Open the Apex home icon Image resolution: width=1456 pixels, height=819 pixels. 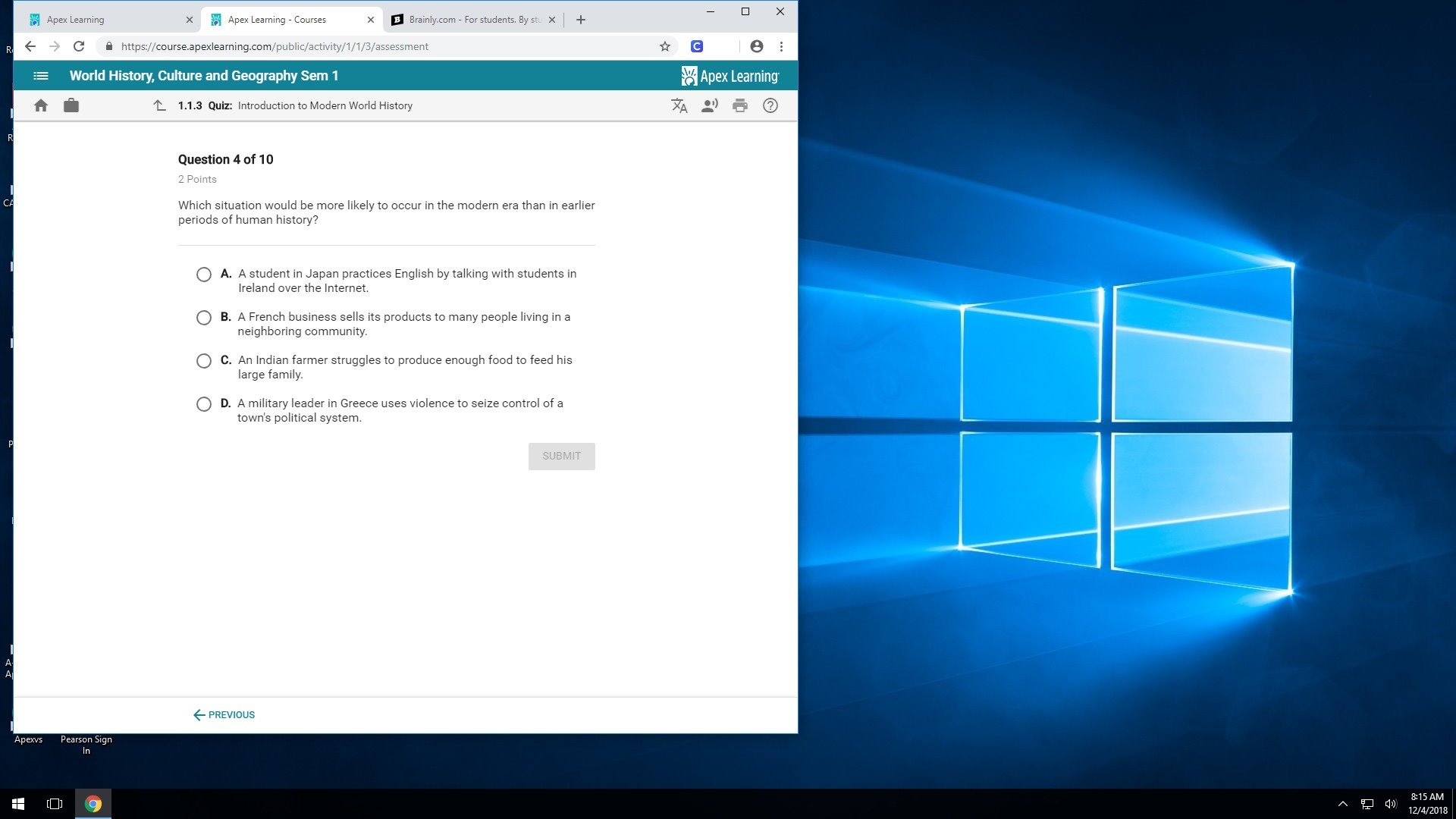[x=41, y=106]
